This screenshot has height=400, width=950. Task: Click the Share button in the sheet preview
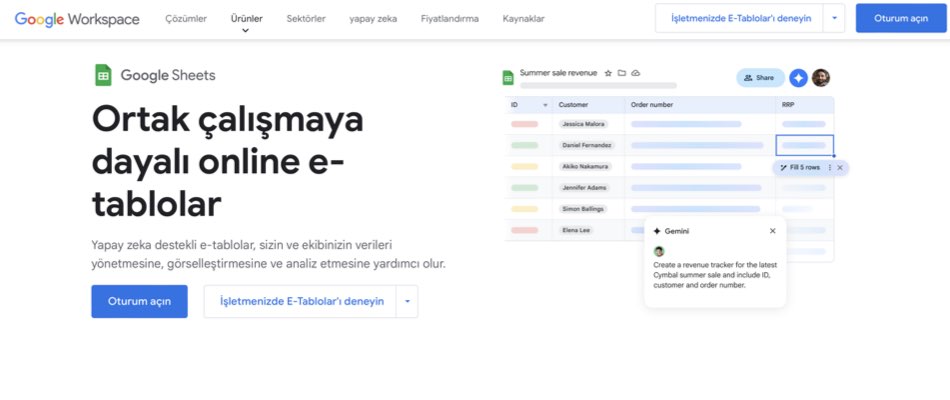pyautogui.click(x=760, y=78)
